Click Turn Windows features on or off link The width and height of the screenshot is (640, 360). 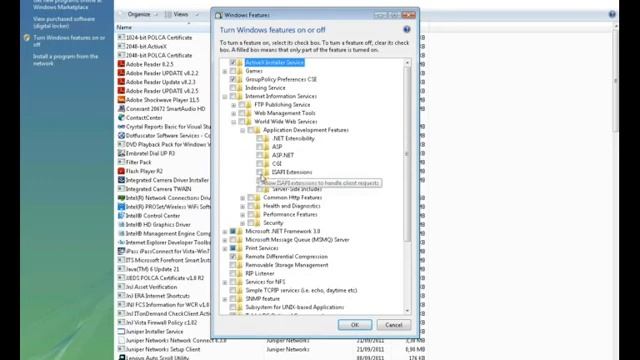pos(69,41)
